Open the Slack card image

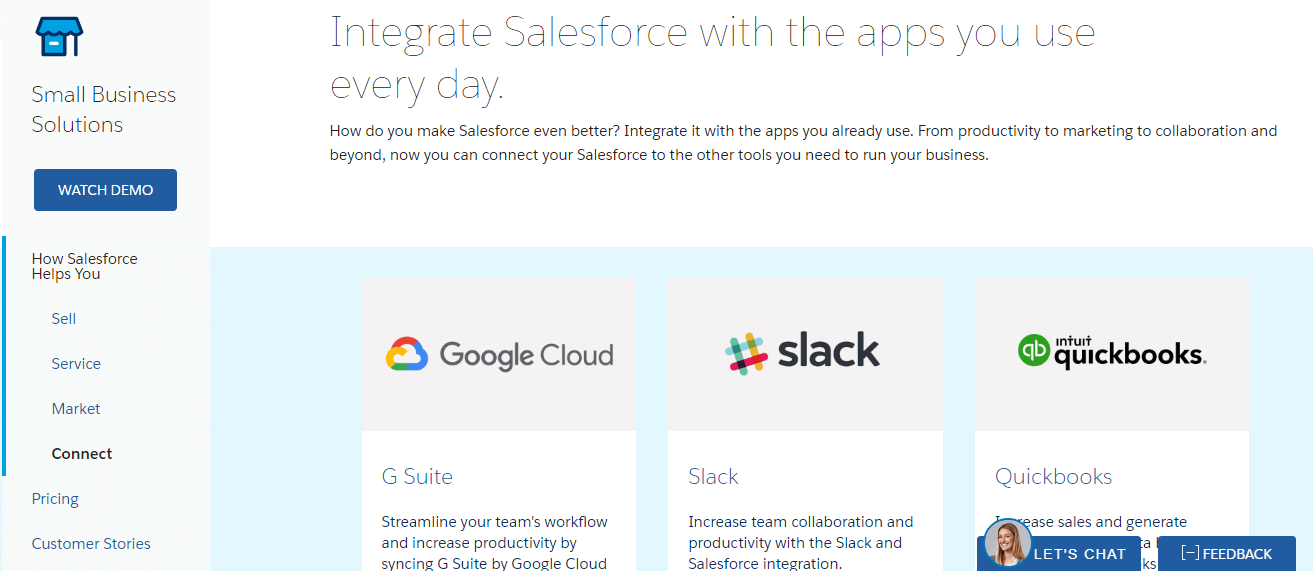[x=805, y=354]
